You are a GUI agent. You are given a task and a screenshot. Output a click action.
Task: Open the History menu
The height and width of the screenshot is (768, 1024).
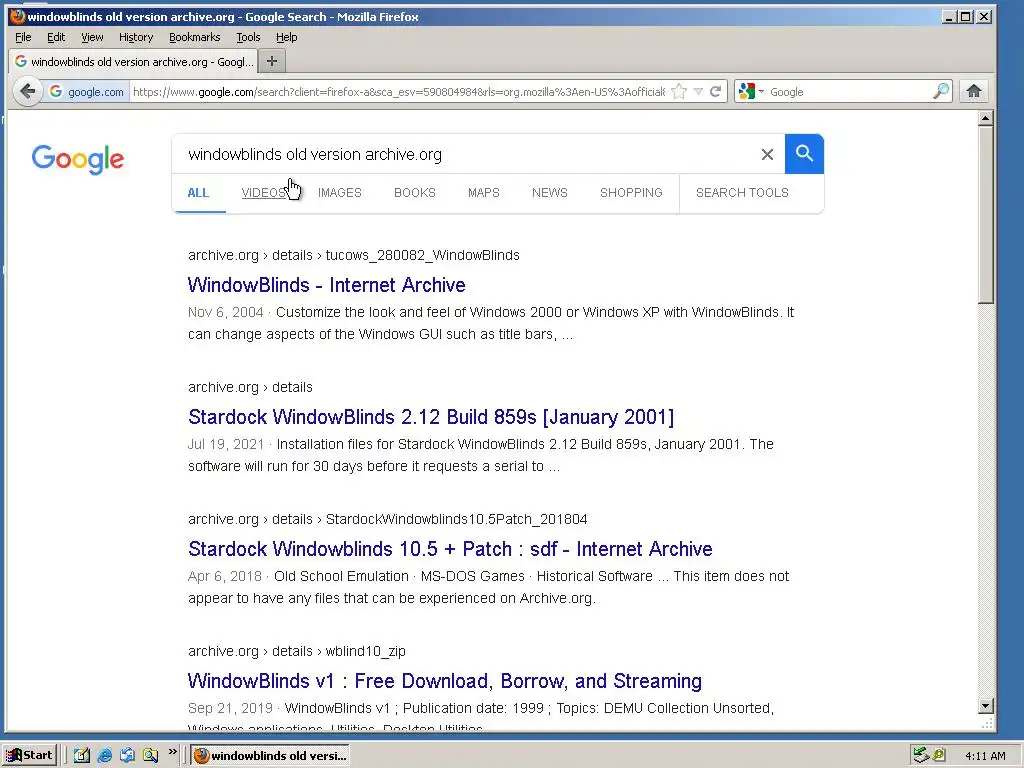click(136, 37)
